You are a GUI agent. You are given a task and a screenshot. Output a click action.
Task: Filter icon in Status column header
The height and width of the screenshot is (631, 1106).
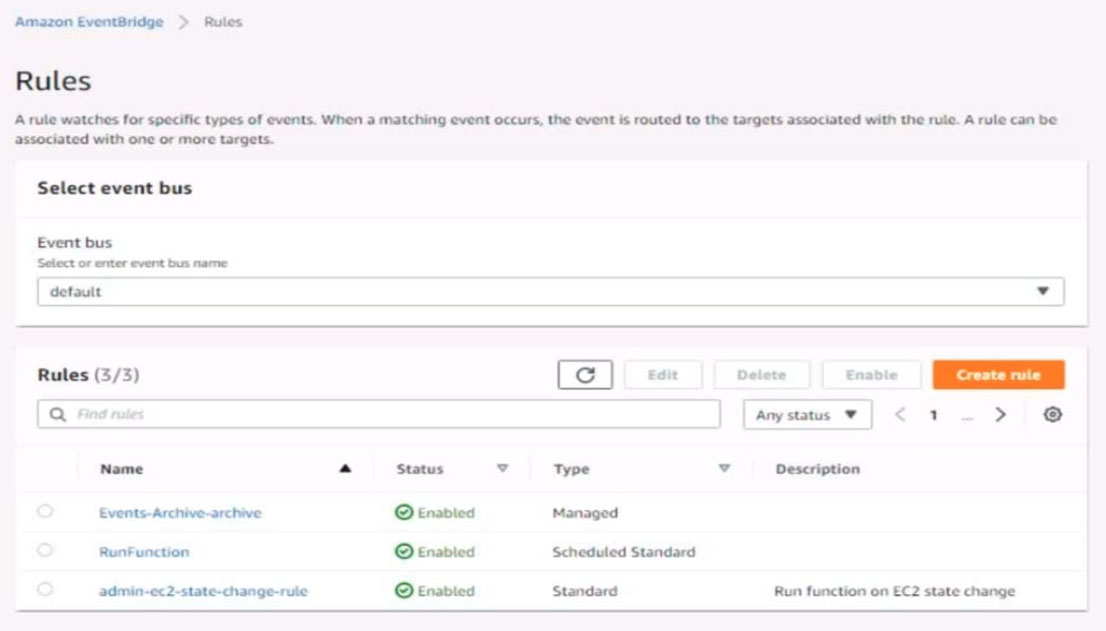(x=502, y=468)
